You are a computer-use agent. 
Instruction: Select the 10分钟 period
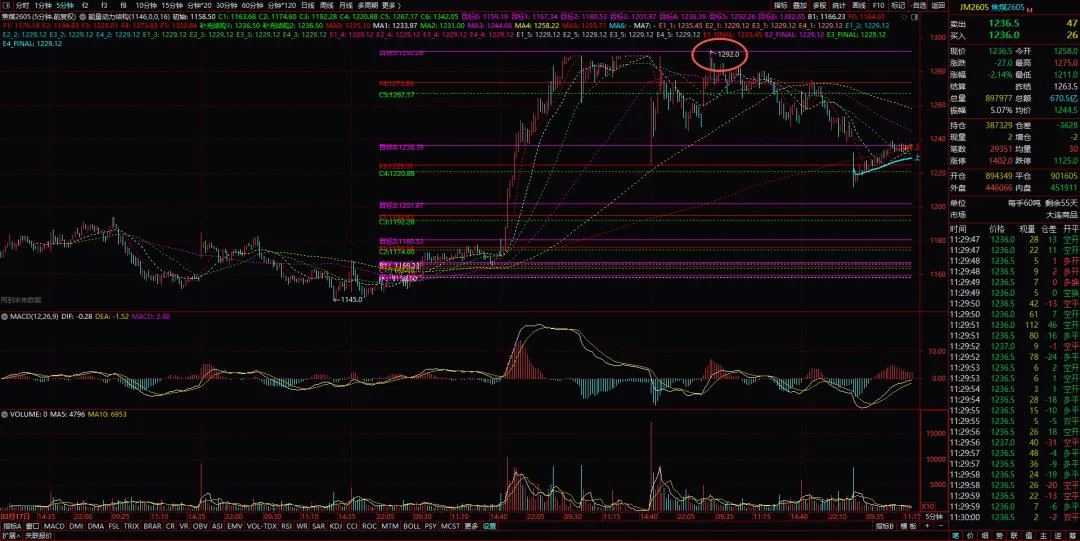click(146, 6)
